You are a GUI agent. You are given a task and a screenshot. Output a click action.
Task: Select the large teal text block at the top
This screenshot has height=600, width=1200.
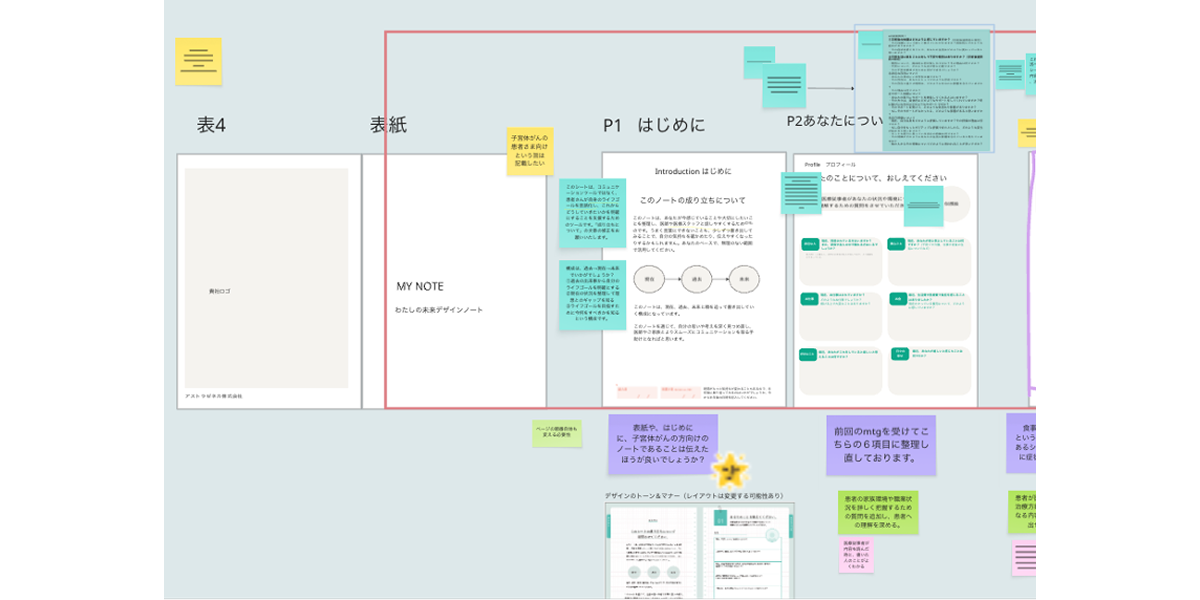coord(923,88)
